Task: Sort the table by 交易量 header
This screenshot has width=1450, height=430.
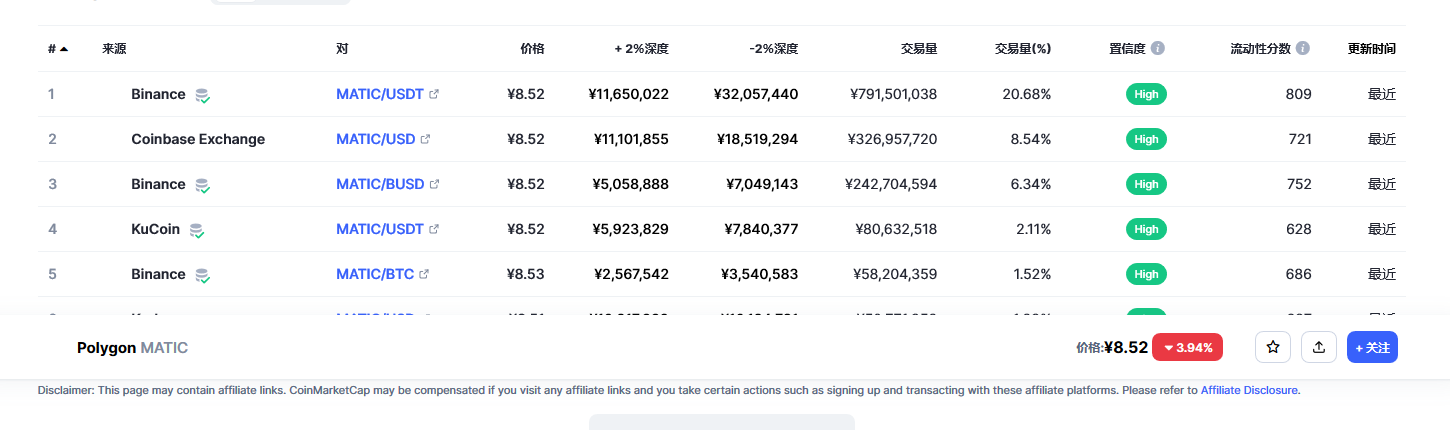Action: coord(918,48)
